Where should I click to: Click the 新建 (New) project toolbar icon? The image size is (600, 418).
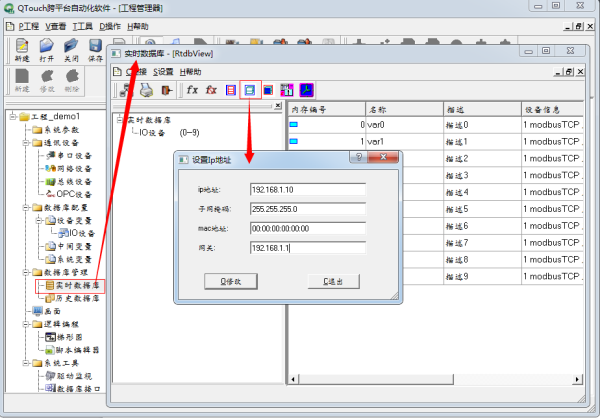[22, 48]
